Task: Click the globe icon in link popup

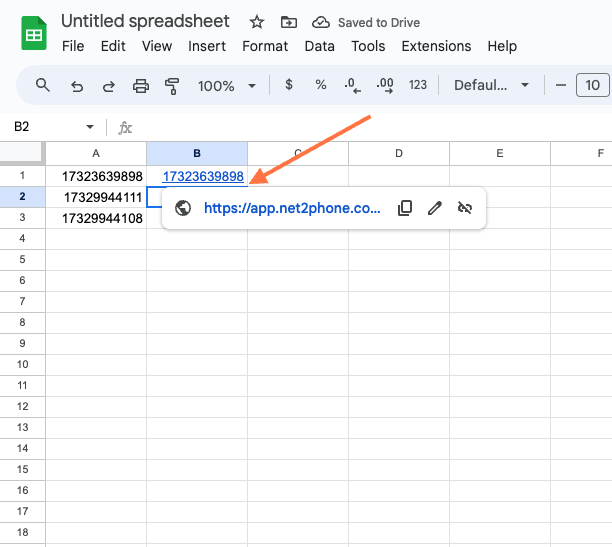Action: (183, 208)
